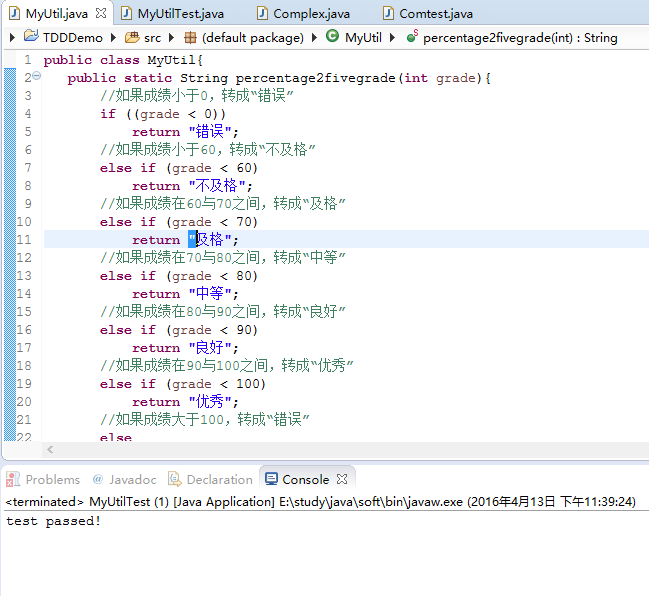Select TDDDemo in the breadcrumb
This screenshot has height=596, width=649.
[x=73, y=38]
